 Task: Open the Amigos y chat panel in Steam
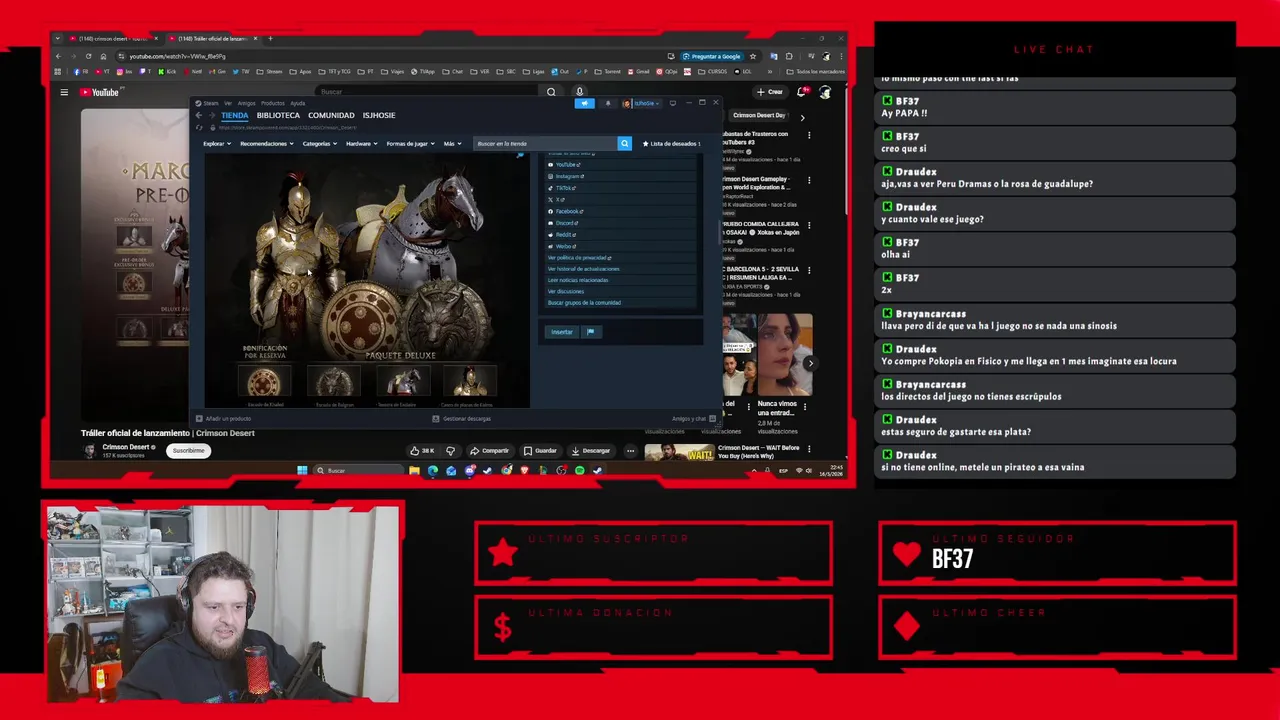coord(694,419)
